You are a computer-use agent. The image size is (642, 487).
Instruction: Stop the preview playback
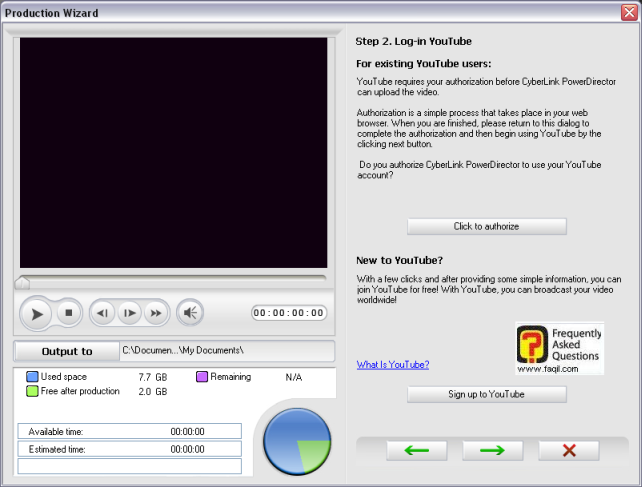point(68,313)
